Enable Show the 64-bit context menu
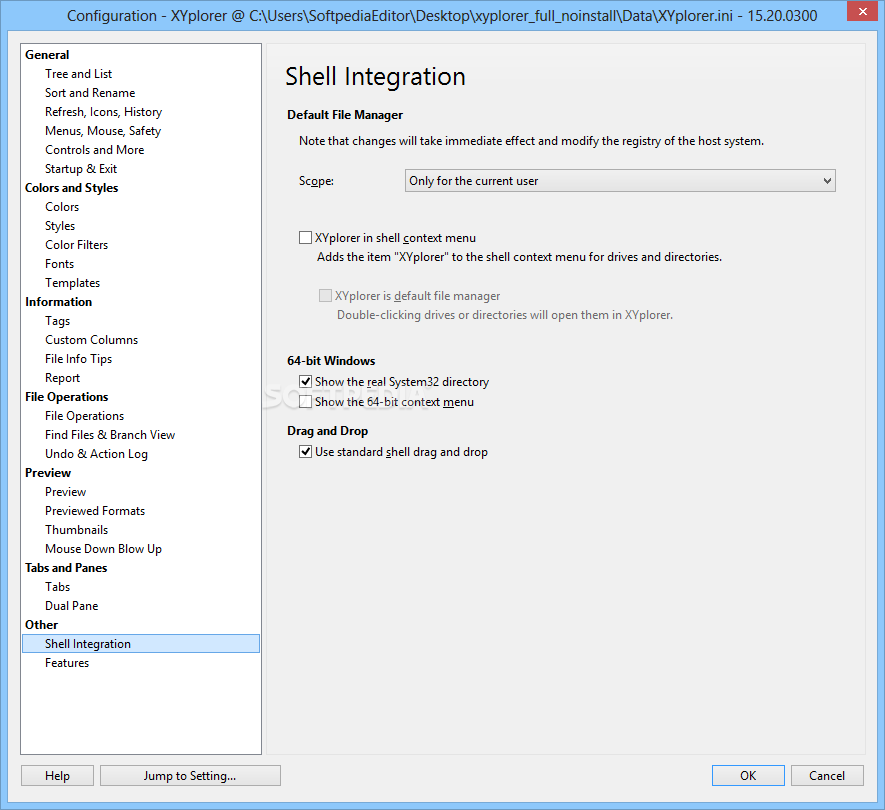 (x=305, y=402)
